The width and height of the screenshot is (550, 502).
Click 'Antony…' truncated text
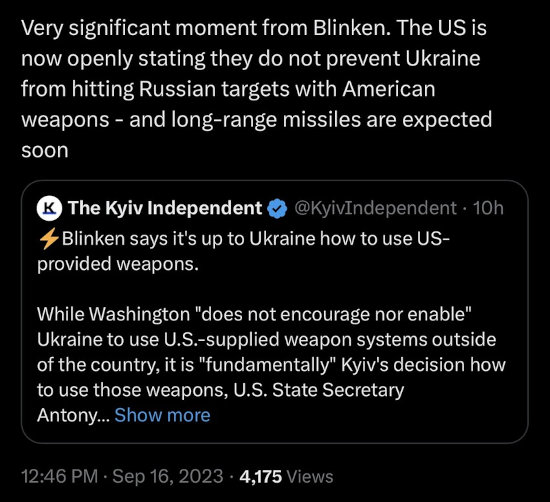[73, 415]
